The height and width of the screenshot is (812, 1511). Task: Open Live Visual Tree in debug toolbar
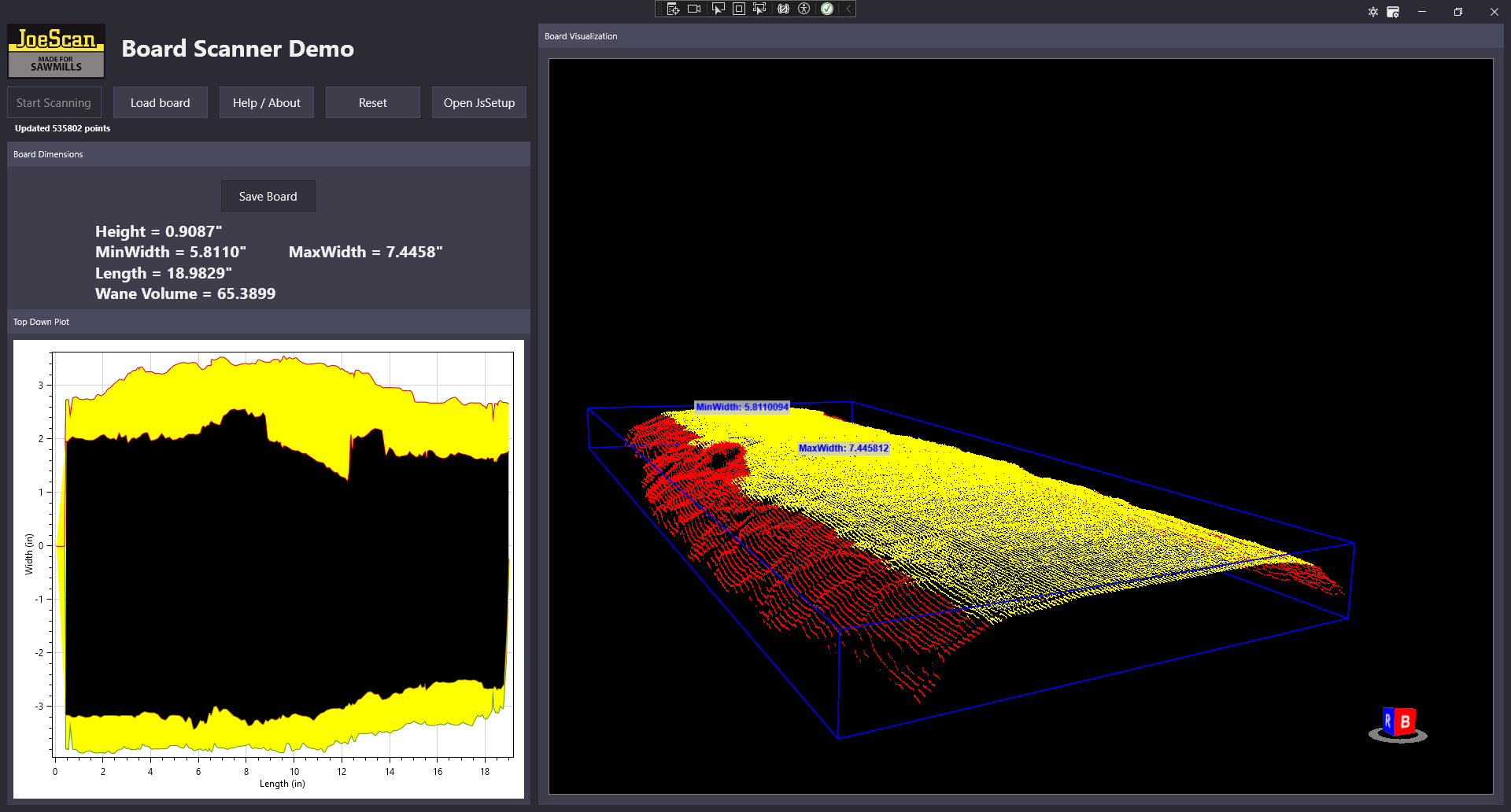[x=673, y=9]
